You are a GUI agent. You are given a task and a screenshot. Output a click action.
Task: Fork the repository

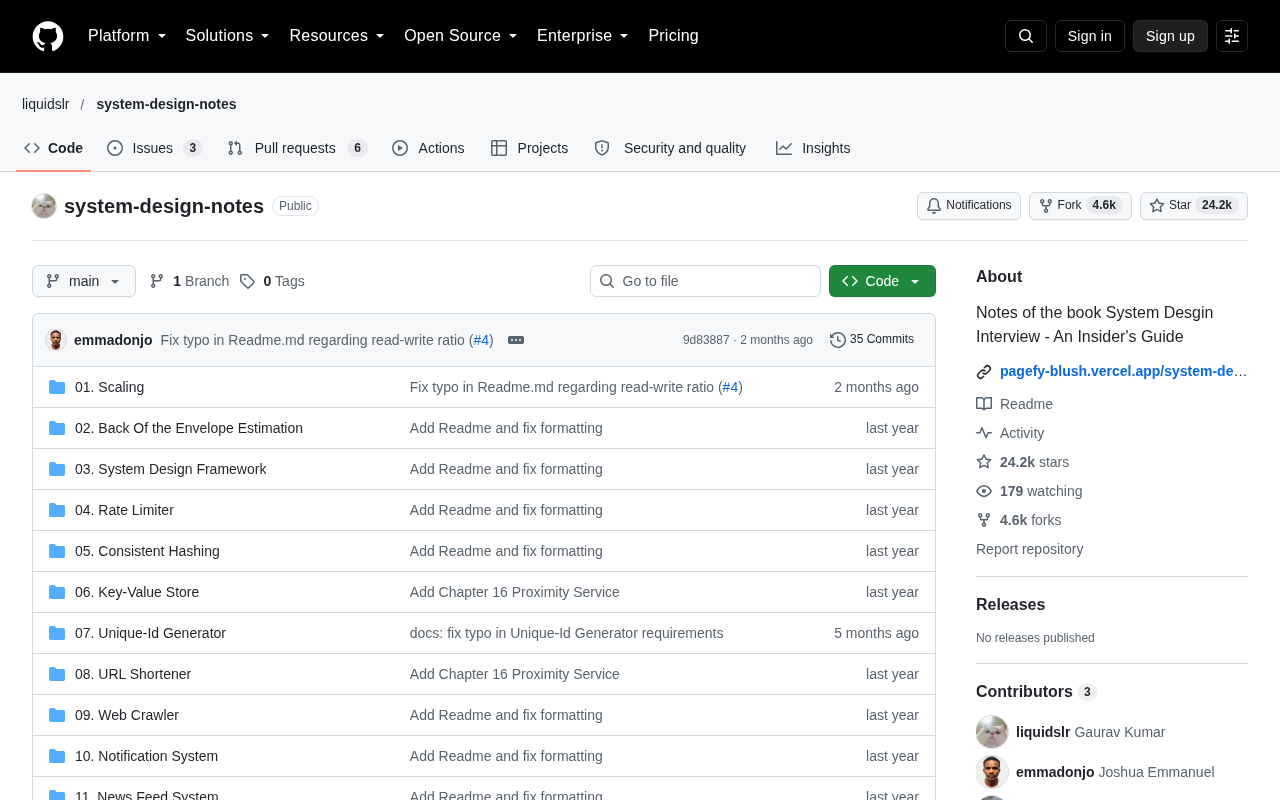(x=1080, y=206)
